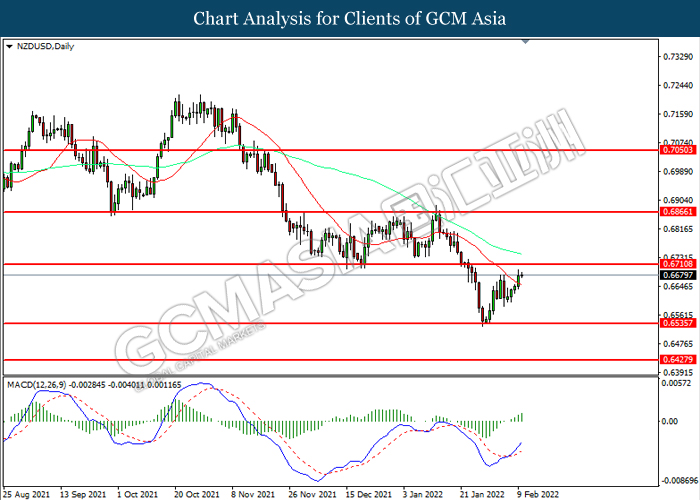Click the current price 0.66797 label

(678, 275)
